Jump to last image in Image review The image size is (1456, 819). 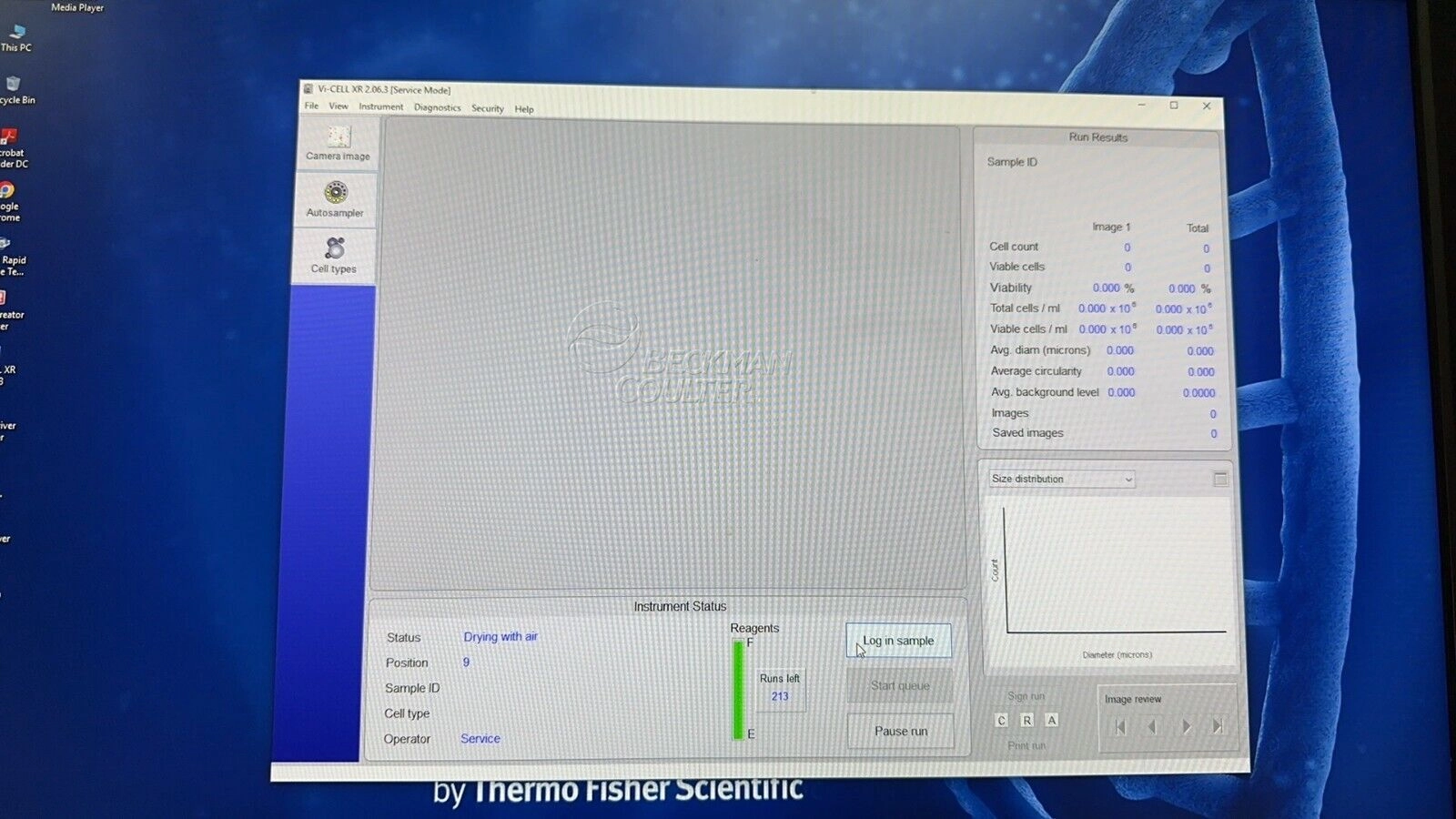point(1218,726)
